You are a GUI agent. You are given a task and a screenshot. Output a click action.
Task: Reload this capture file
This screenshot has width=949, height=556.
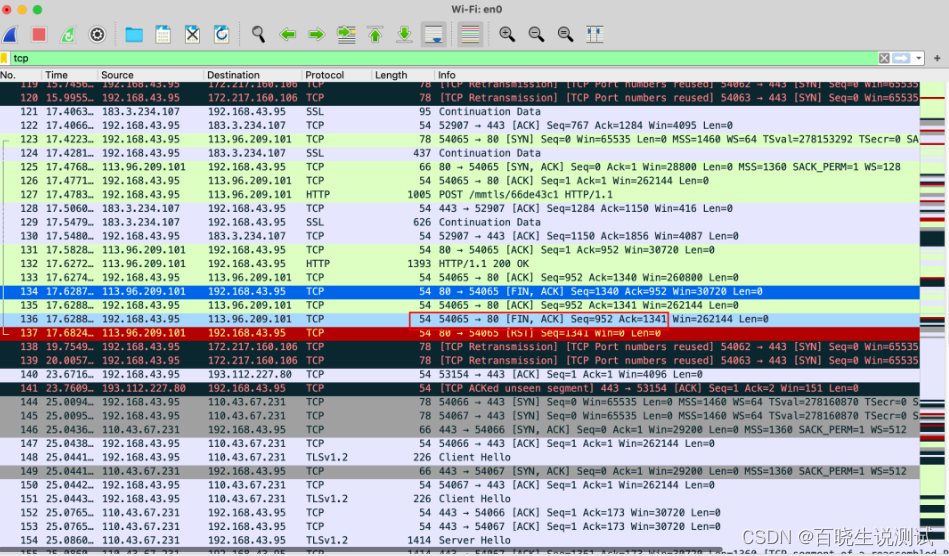coord(221,34)
